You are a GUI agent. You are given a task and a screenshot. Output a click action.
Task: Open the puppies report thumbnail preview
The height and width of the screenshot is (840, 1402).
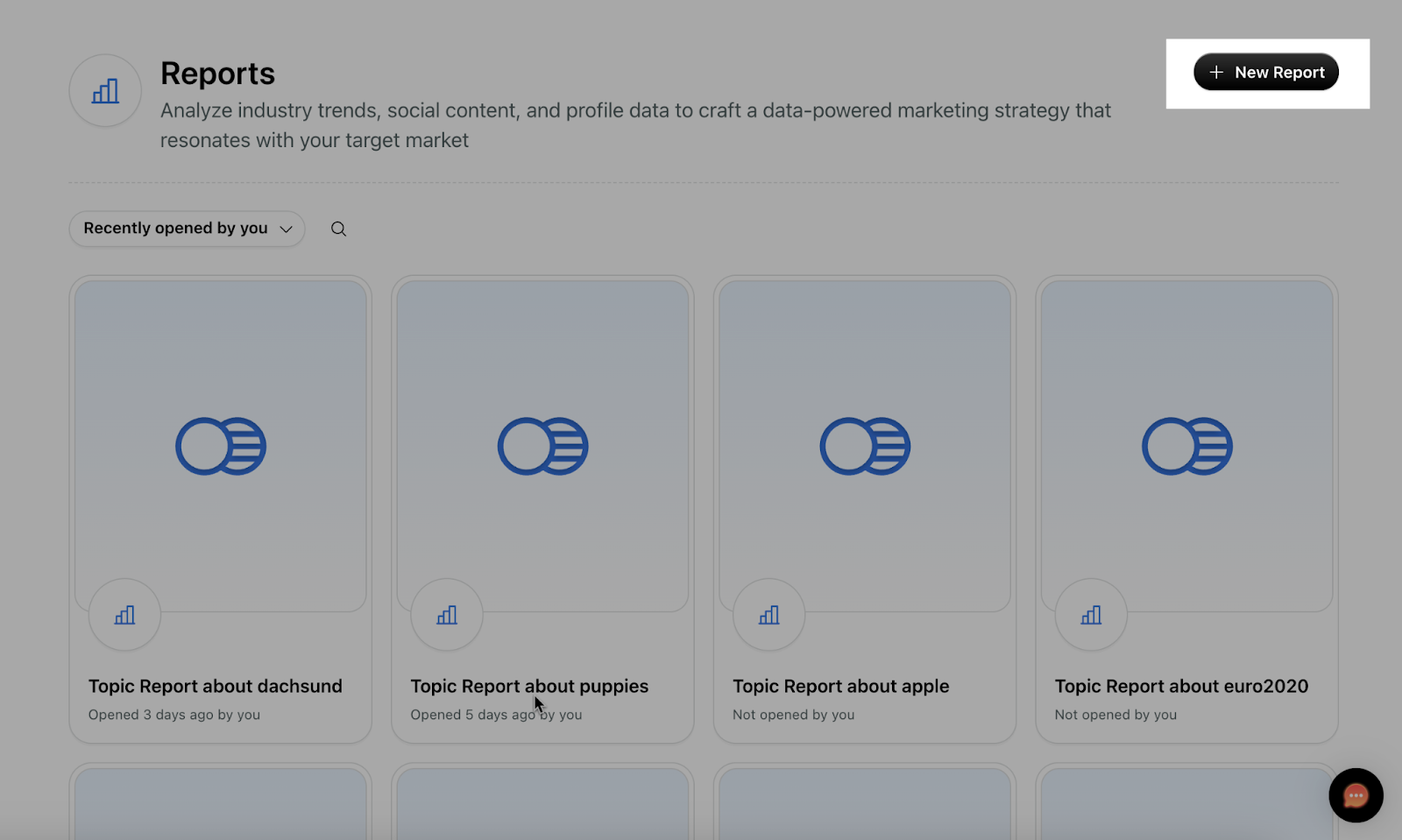[542, 446]
